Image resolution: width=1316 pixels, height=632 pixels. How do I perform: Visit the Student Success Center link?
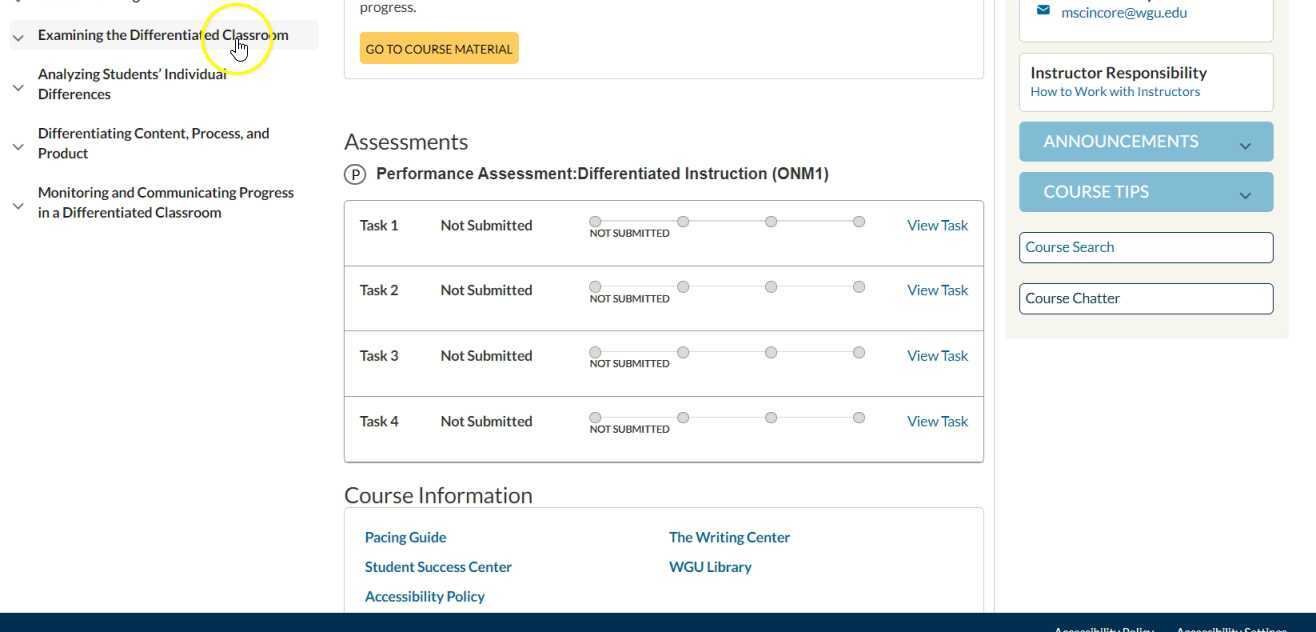[438, 567]
